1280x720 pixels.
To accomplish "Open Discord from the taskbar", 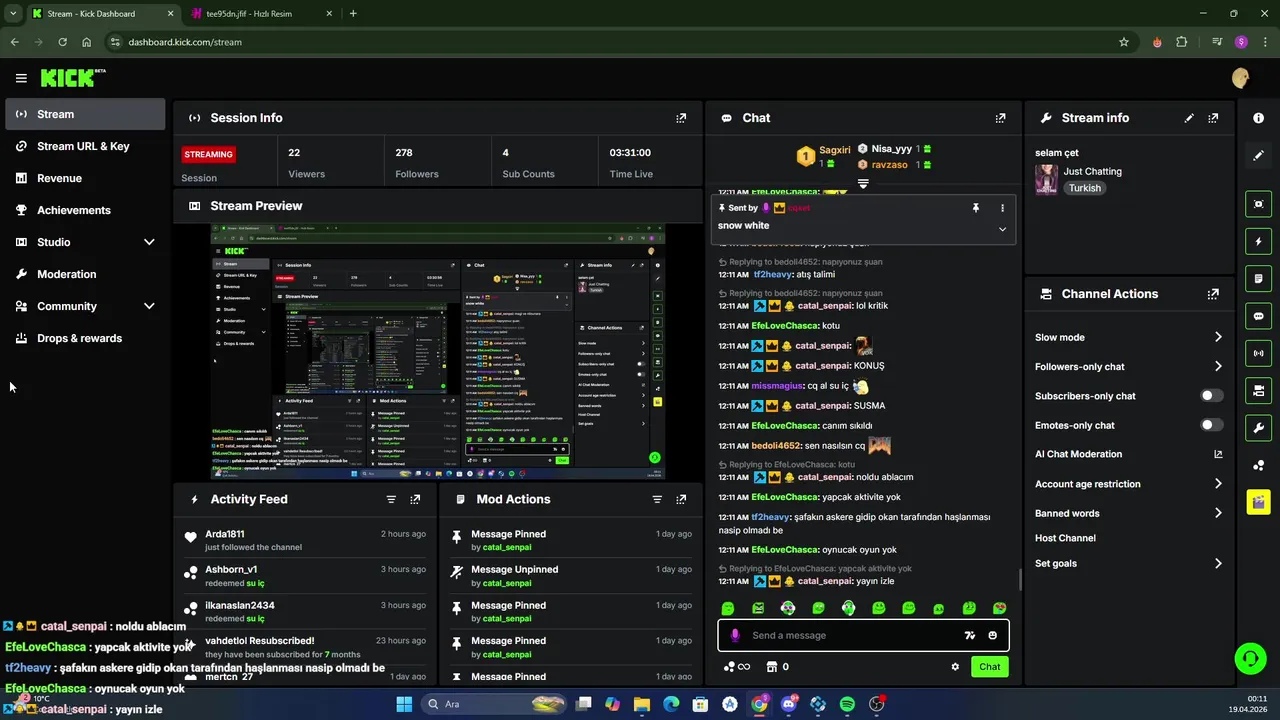I will 788,704.
